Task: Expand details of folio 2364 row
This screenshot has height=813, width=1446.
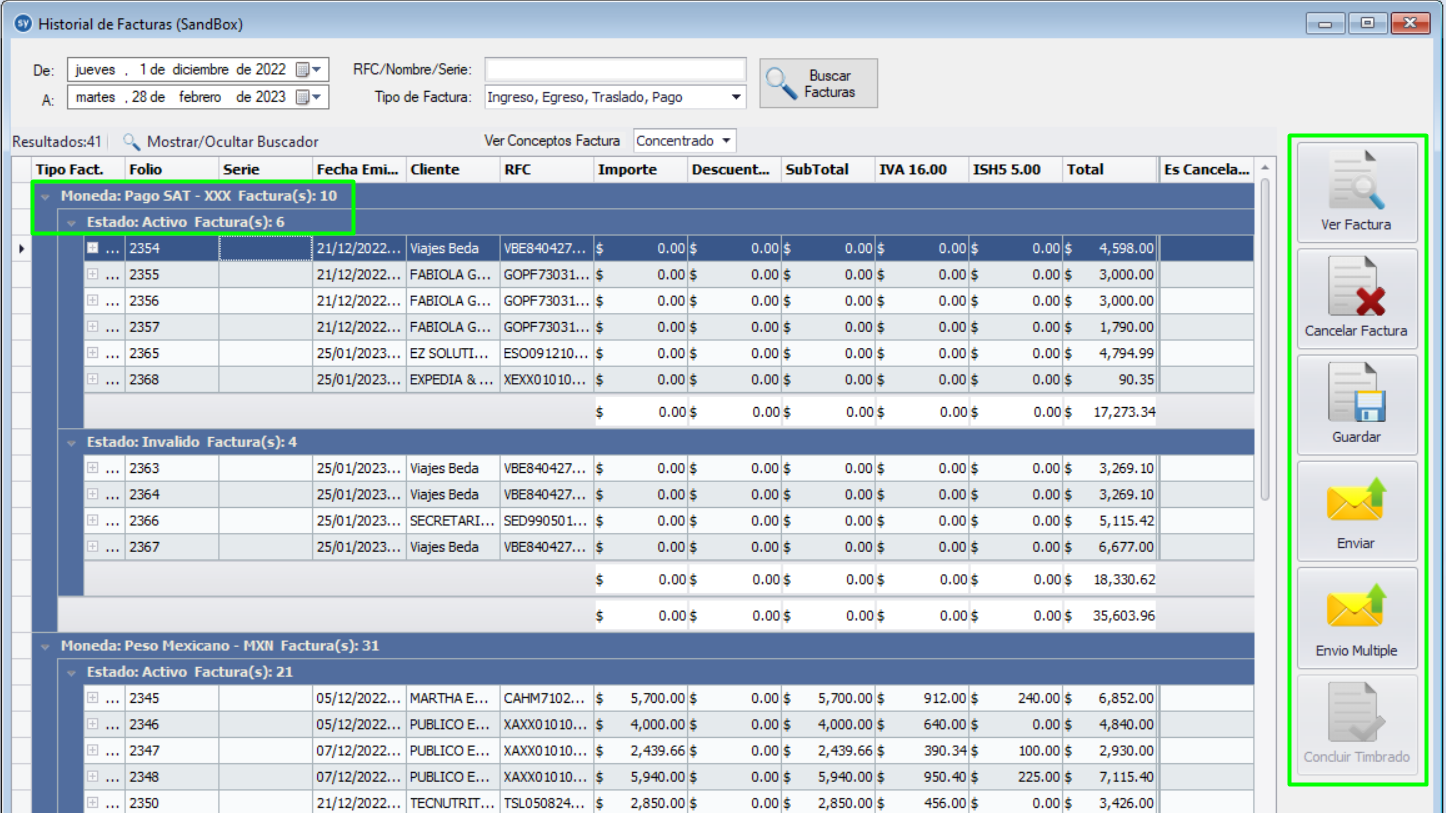Action: click(93, 494)
